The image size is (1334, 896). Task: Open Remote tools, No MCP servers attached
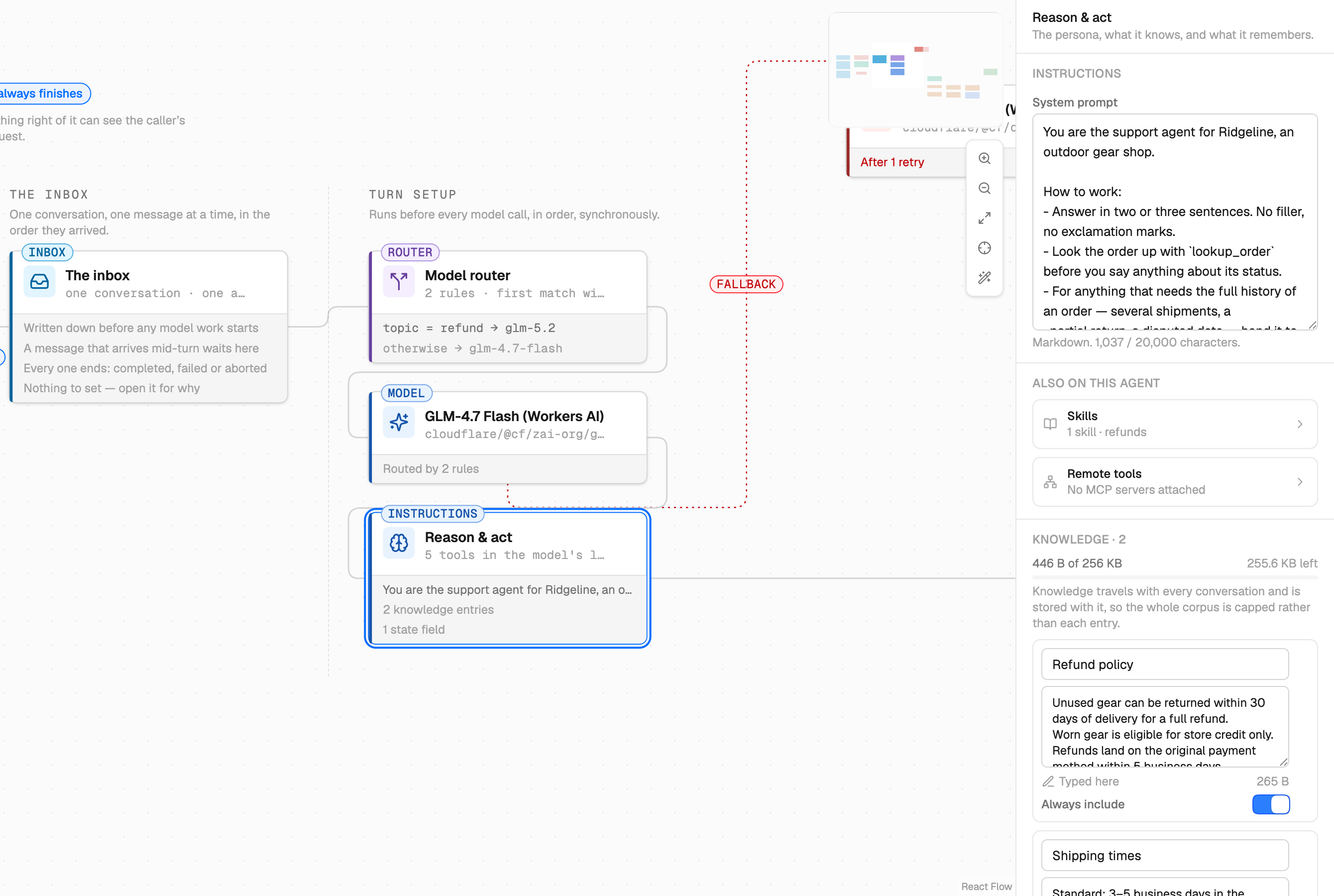1175,482
